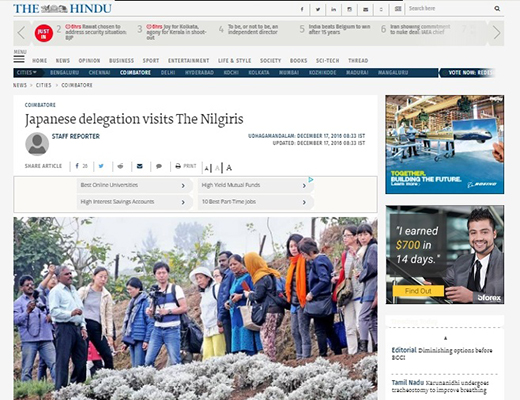Share article on Reddit icon

point(120,166)
